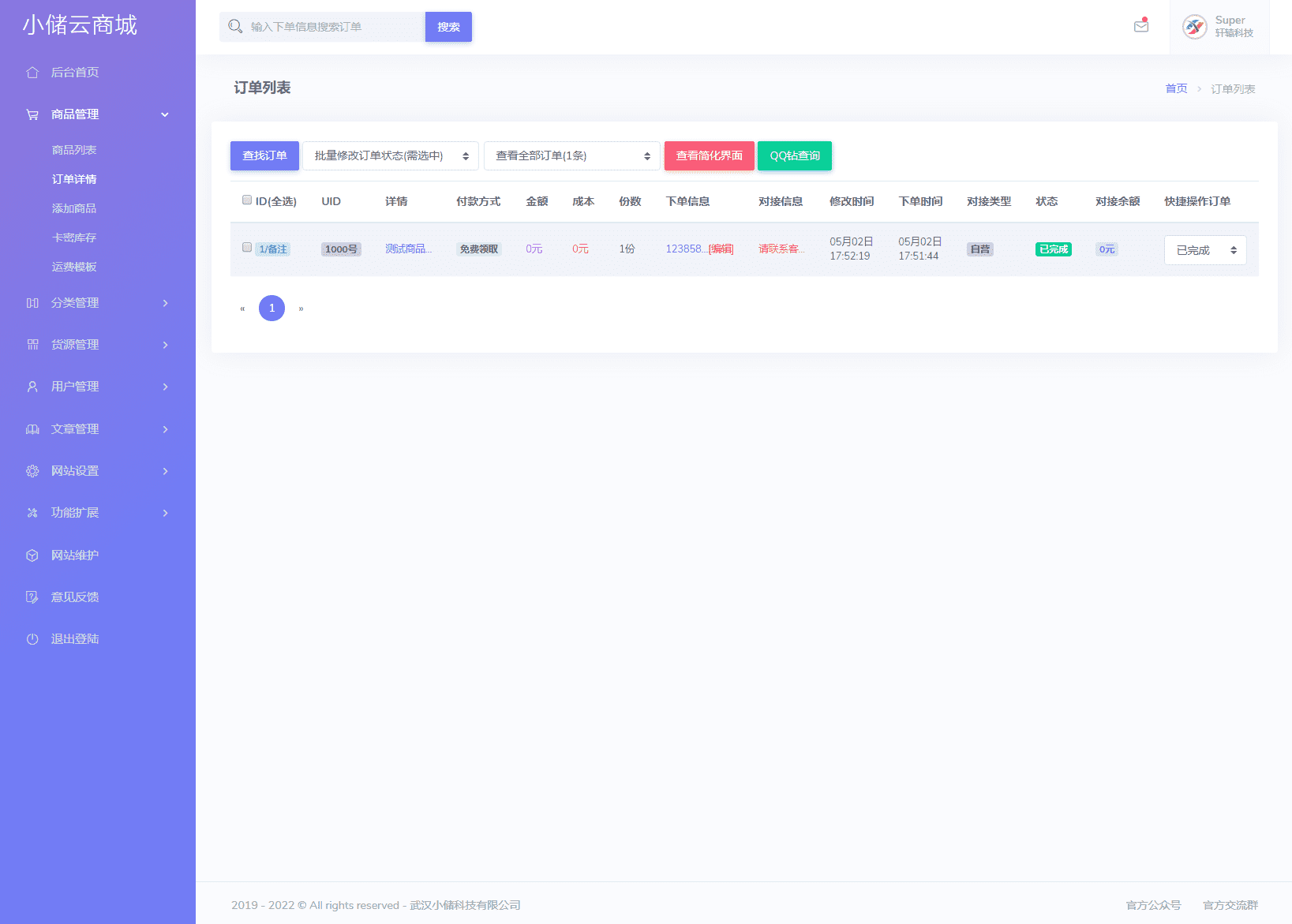Click the 货源管理 grid icon
Viewport: 1292px width, 924px height.
32,345
